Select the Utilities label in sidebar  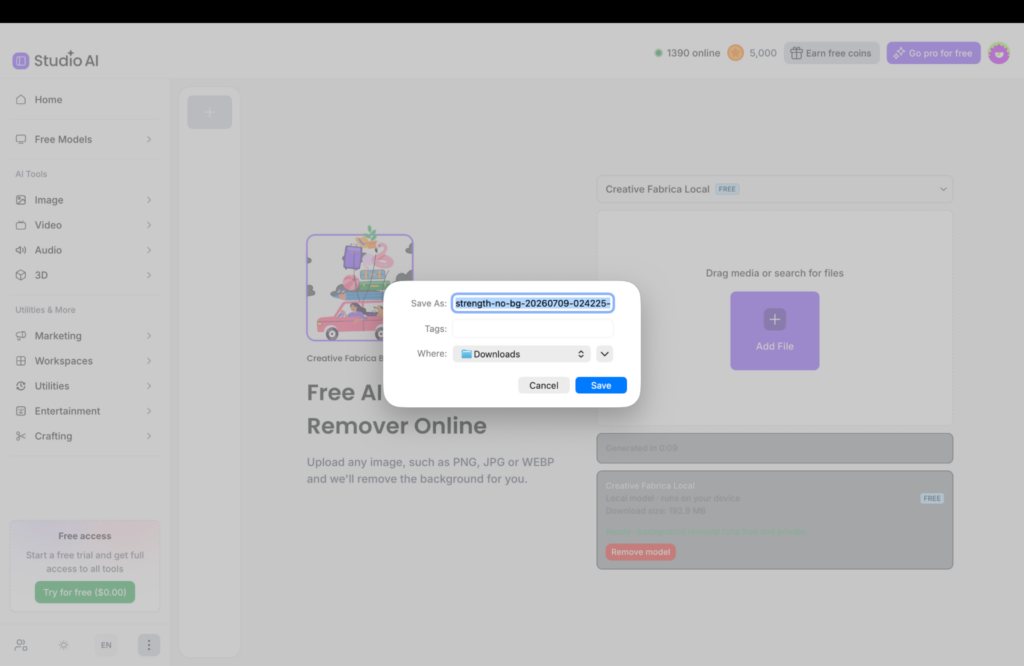coord(52,386)
